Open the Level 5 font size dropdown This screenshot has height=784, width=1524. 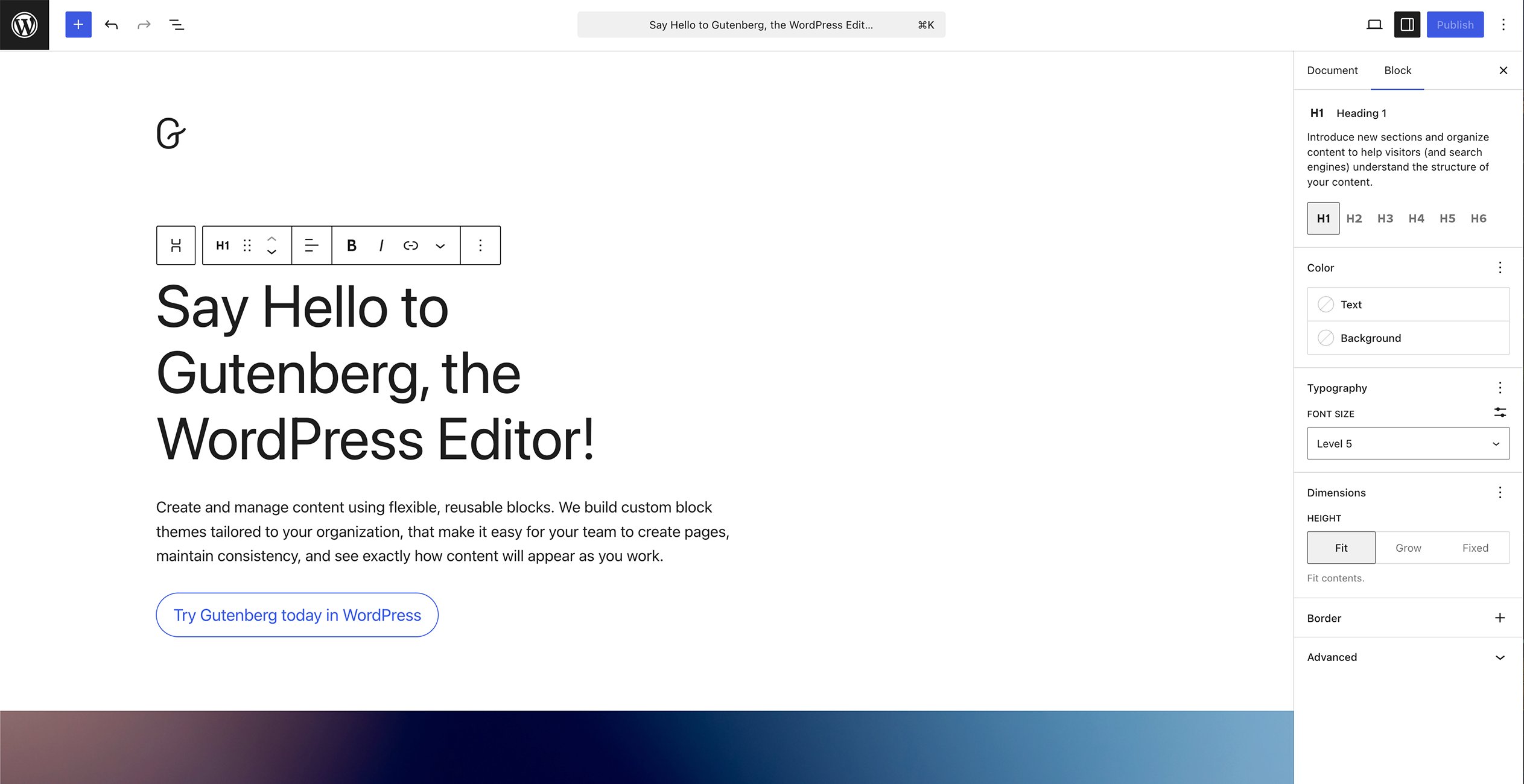pyautogui.click(x=1408, y=444)
